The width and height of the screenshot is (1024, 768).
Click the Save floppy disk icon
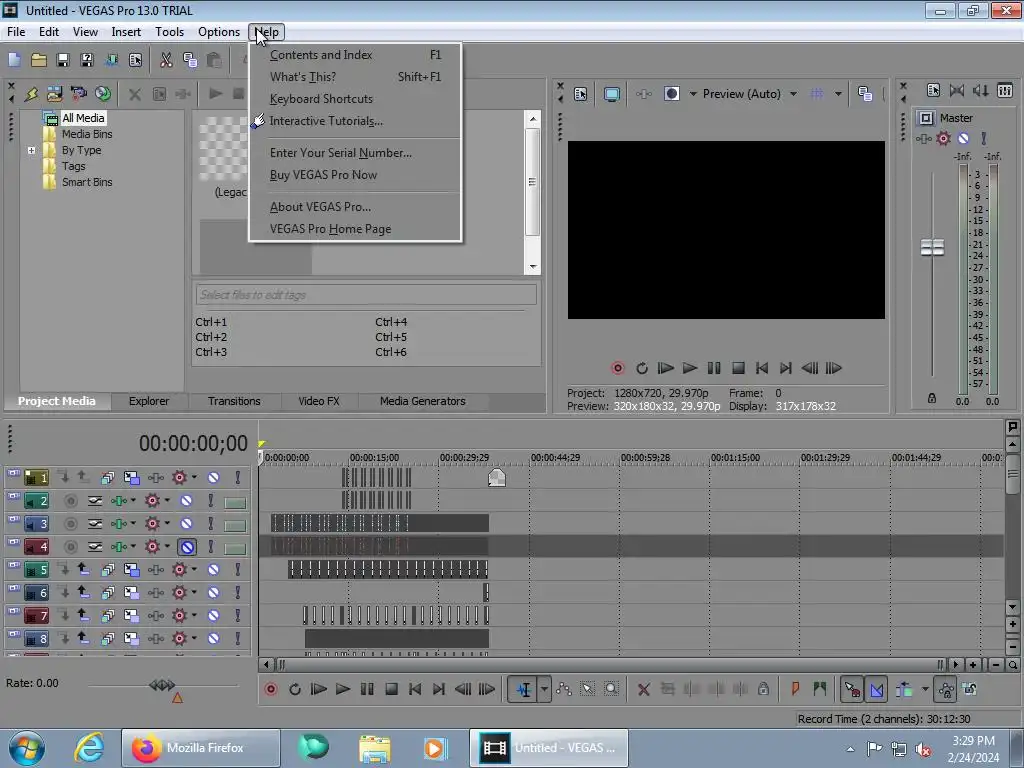[63, 60]
